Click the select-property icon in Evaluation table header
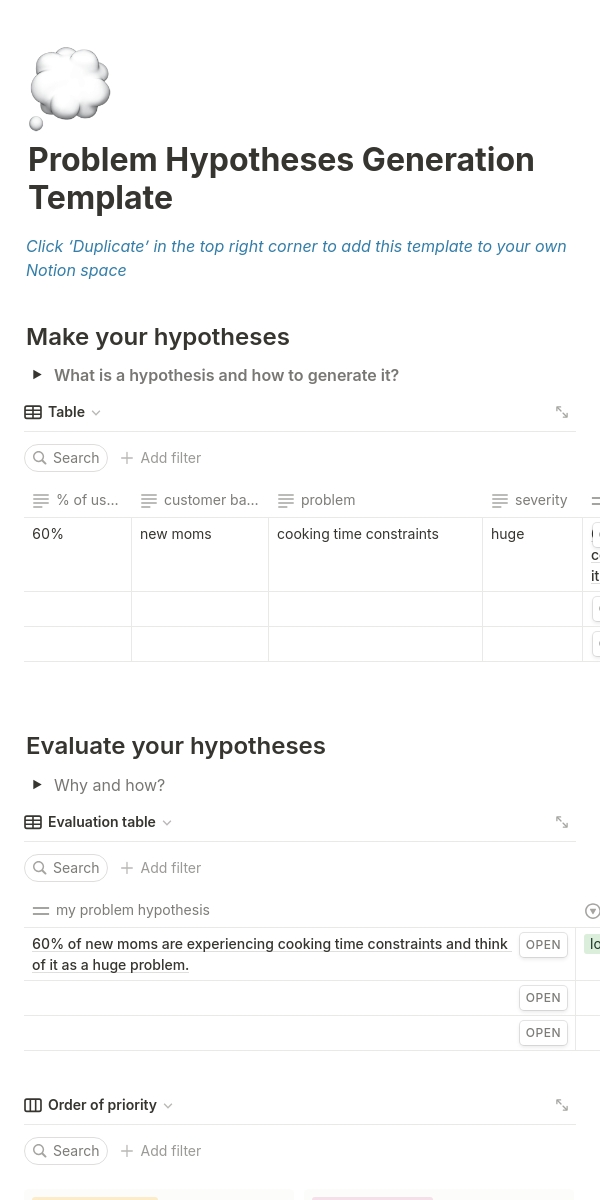Screen dimensions: 600x1200 pos(592,911)
